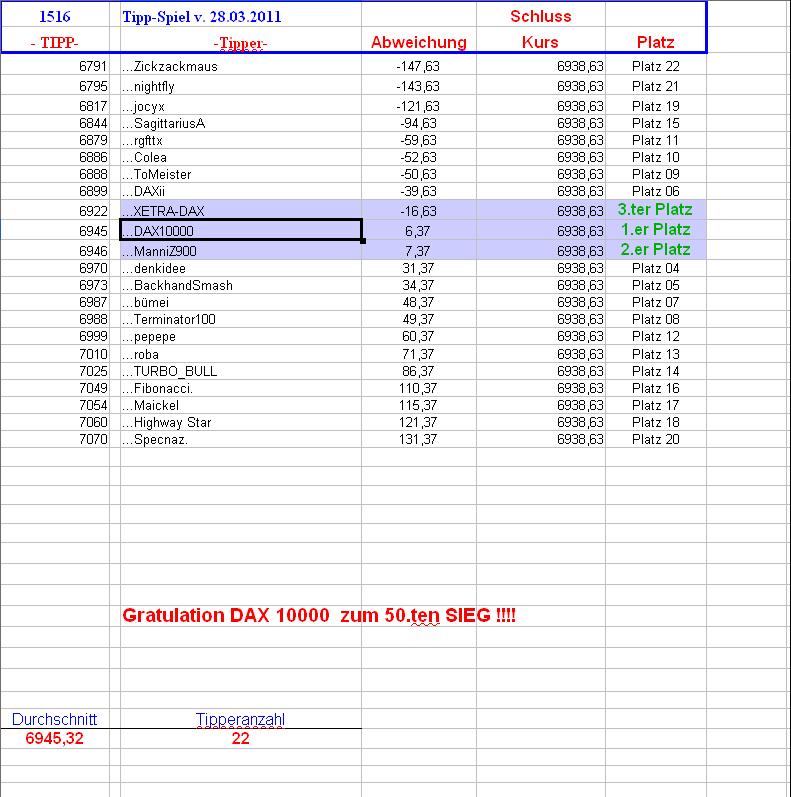
Task: Select the green 3.ter Platz cell
Action: coord(656,209)
